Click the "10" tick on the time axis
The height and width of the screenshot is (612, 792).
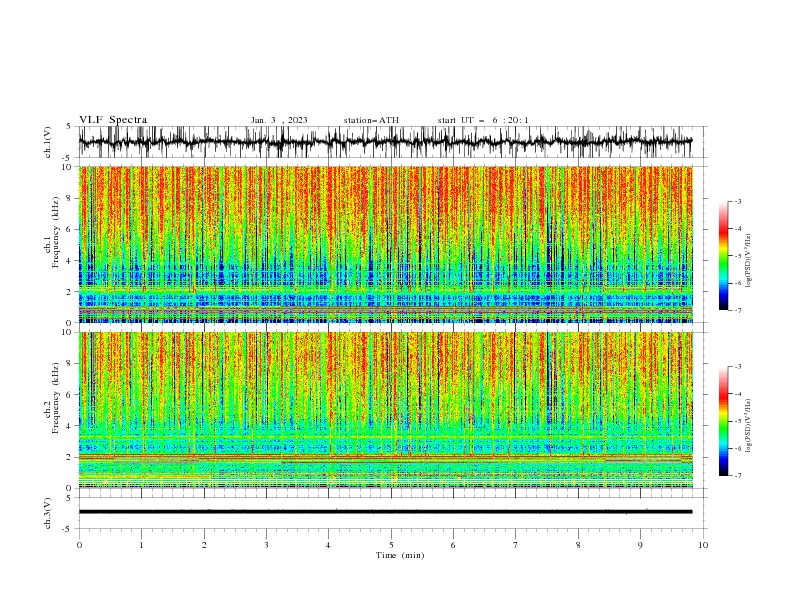pos(703,545)
